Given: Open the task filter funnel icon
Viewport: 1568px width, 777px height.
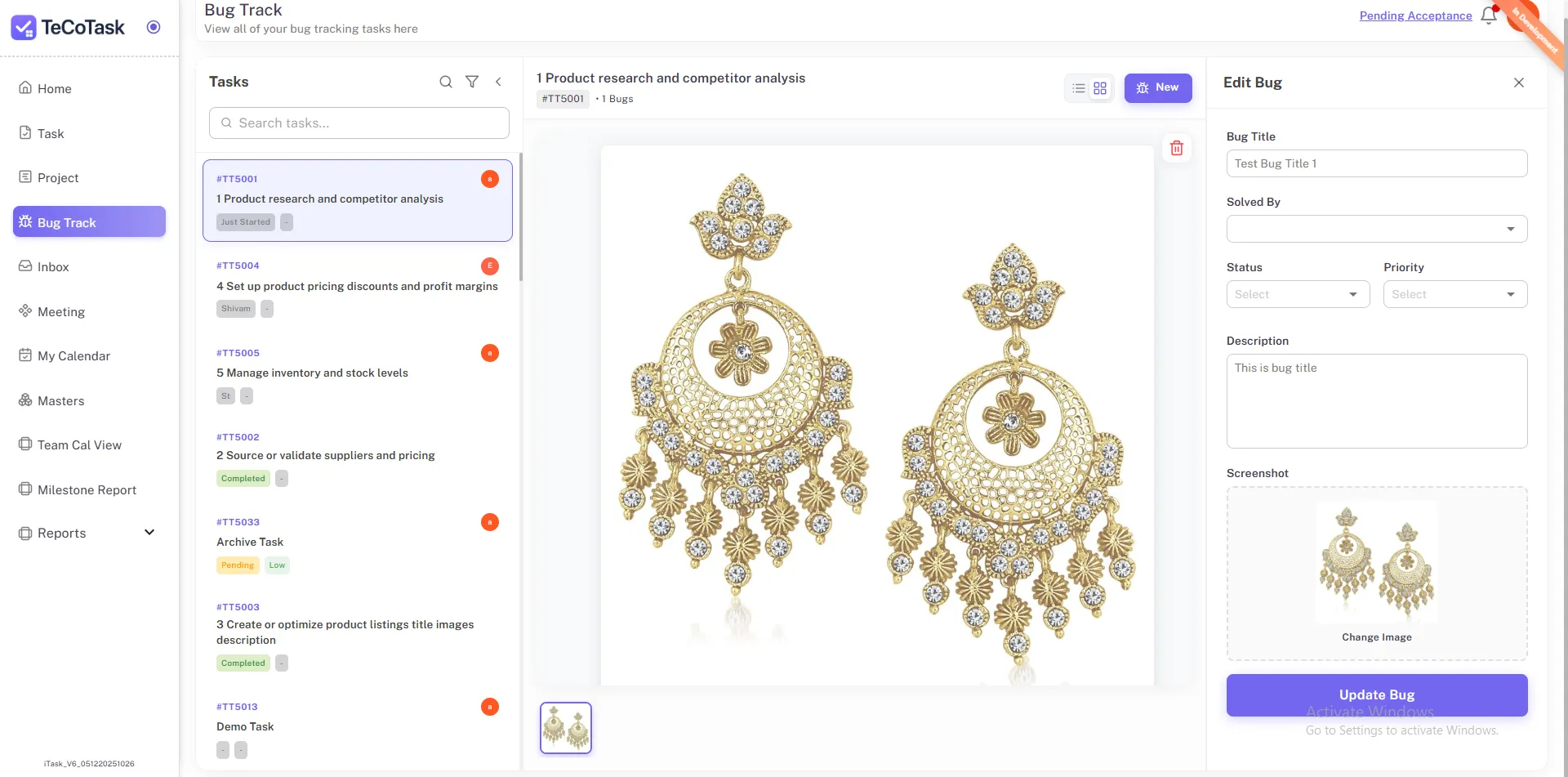Looking at the screenshot, I should (472, 82).
